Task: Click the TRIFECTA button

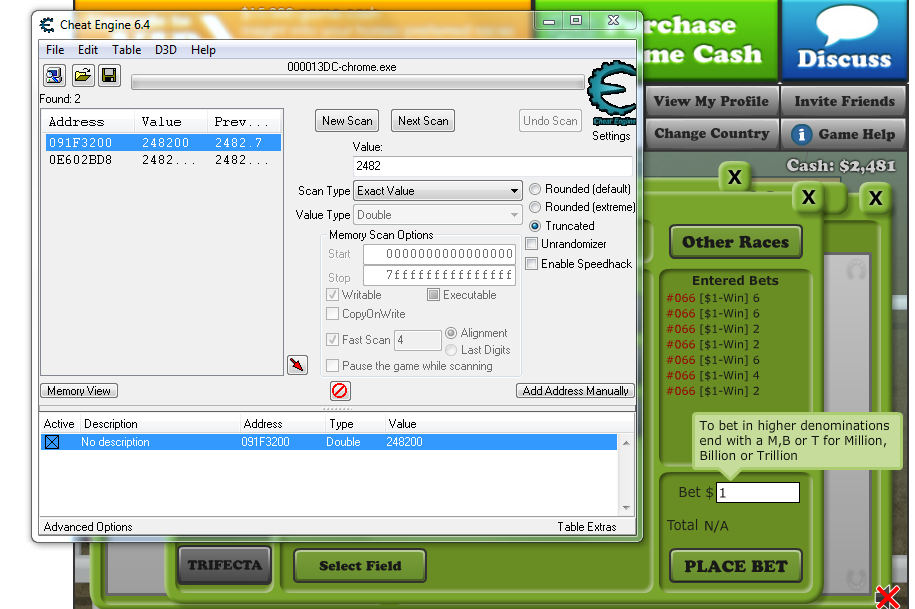Action: point(225,565)
